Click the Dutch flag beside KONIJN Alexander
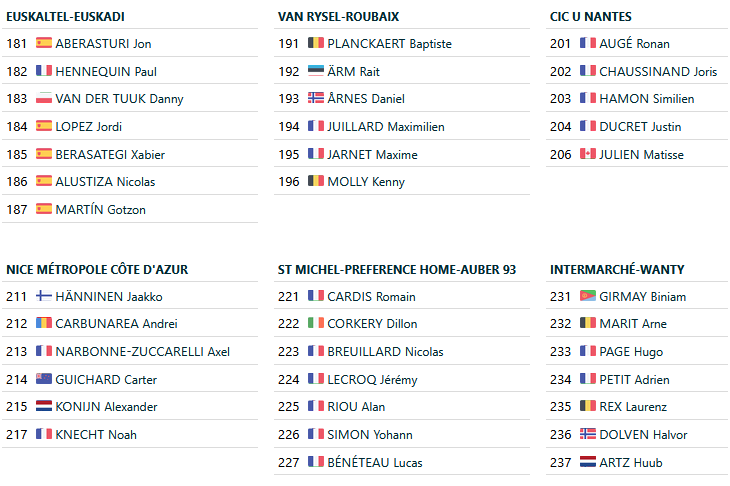 (x=44, y=407)
